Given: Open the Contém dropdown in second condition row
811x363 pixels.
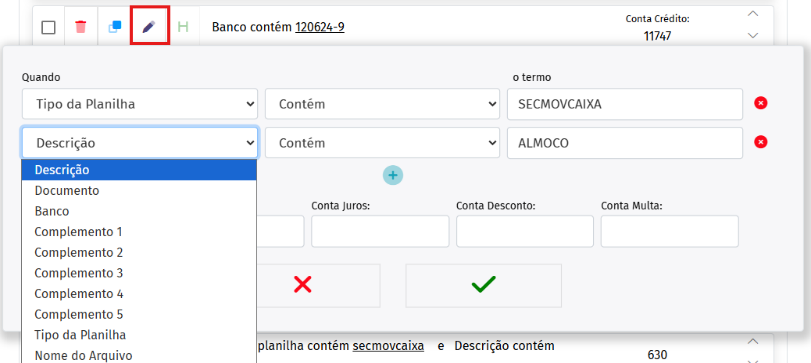Looking at the screenshot, I should coord(383,143).
